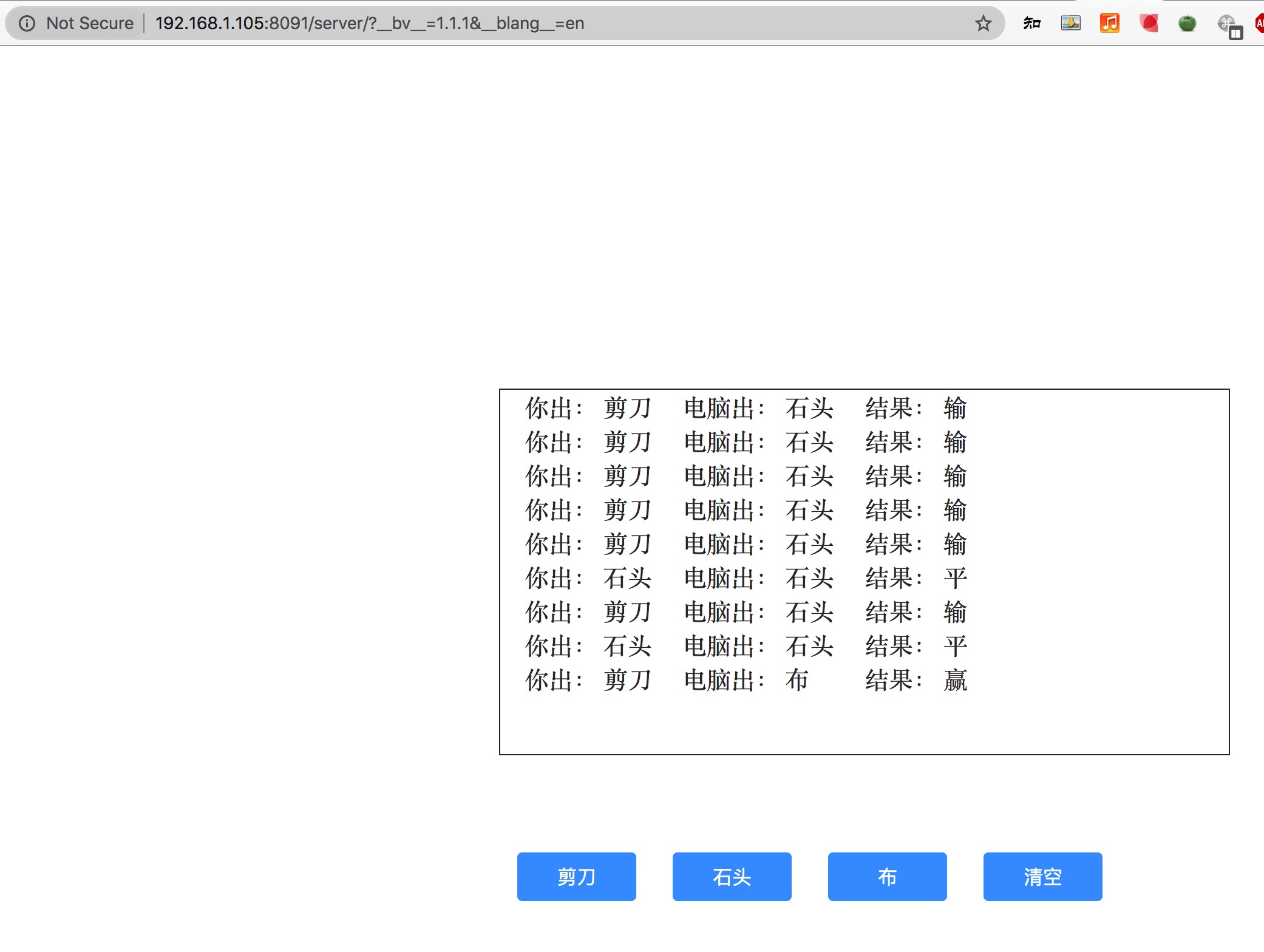Click 布 in the last log row

coord(797,680)
